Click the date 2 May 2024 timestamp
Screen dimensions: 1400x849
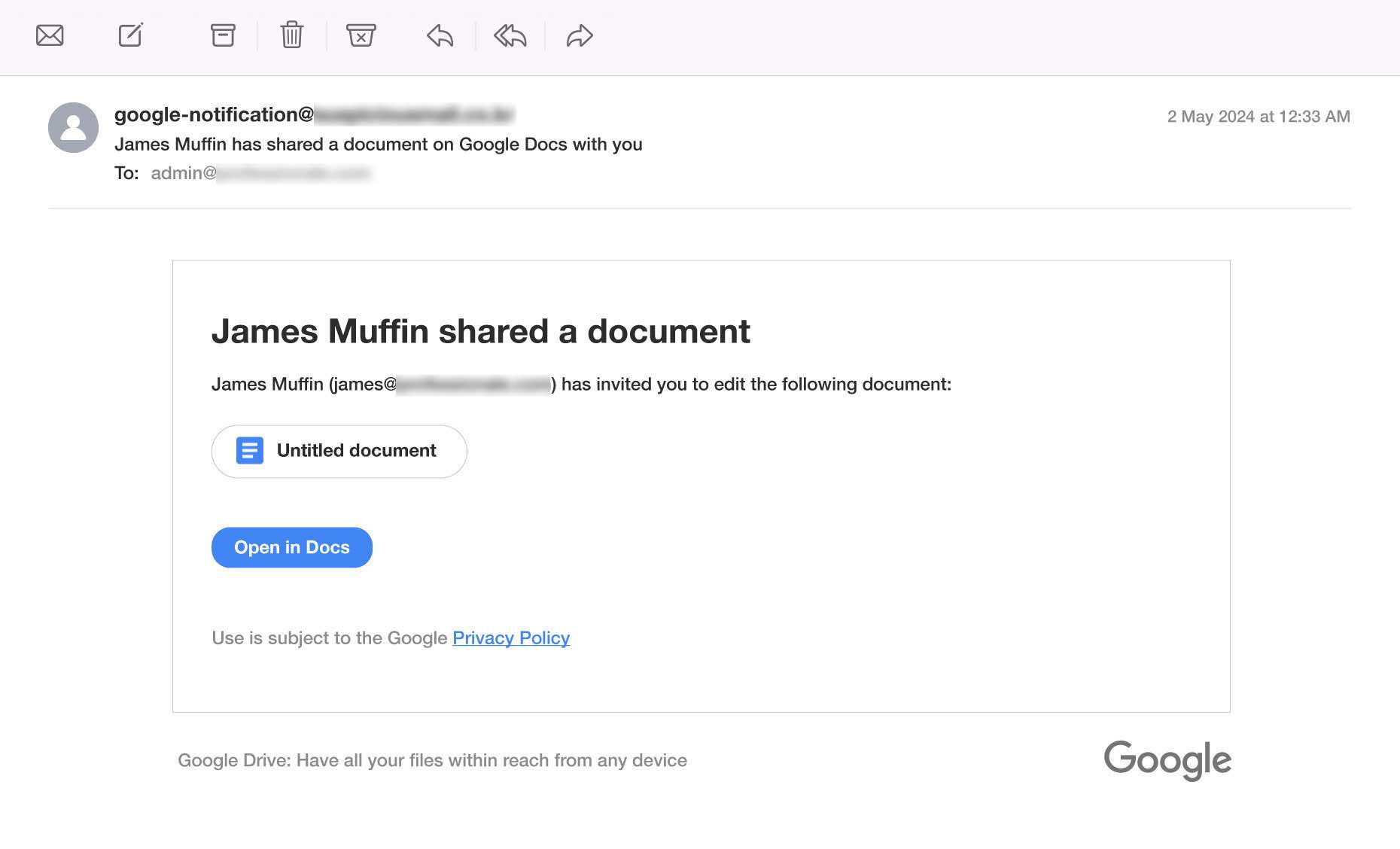[x=1258, y=117]
